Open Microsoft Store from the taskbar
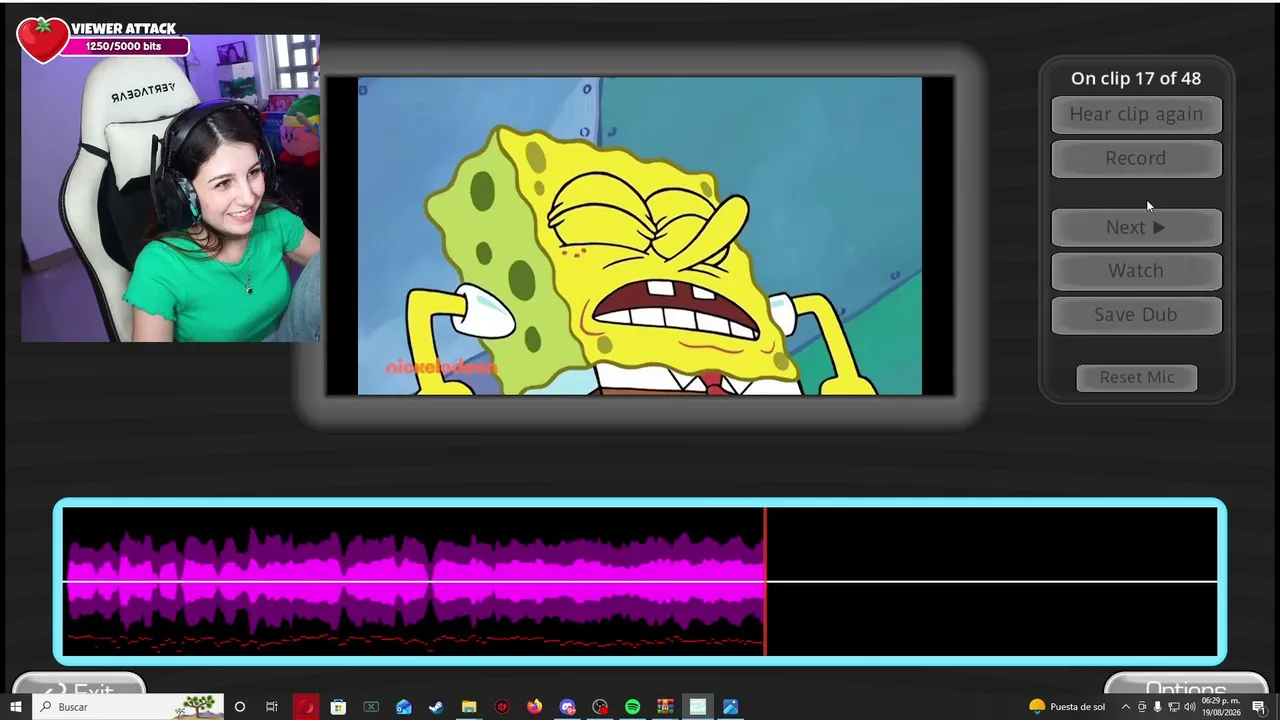 pyautogui.click(x=338, y=707)
